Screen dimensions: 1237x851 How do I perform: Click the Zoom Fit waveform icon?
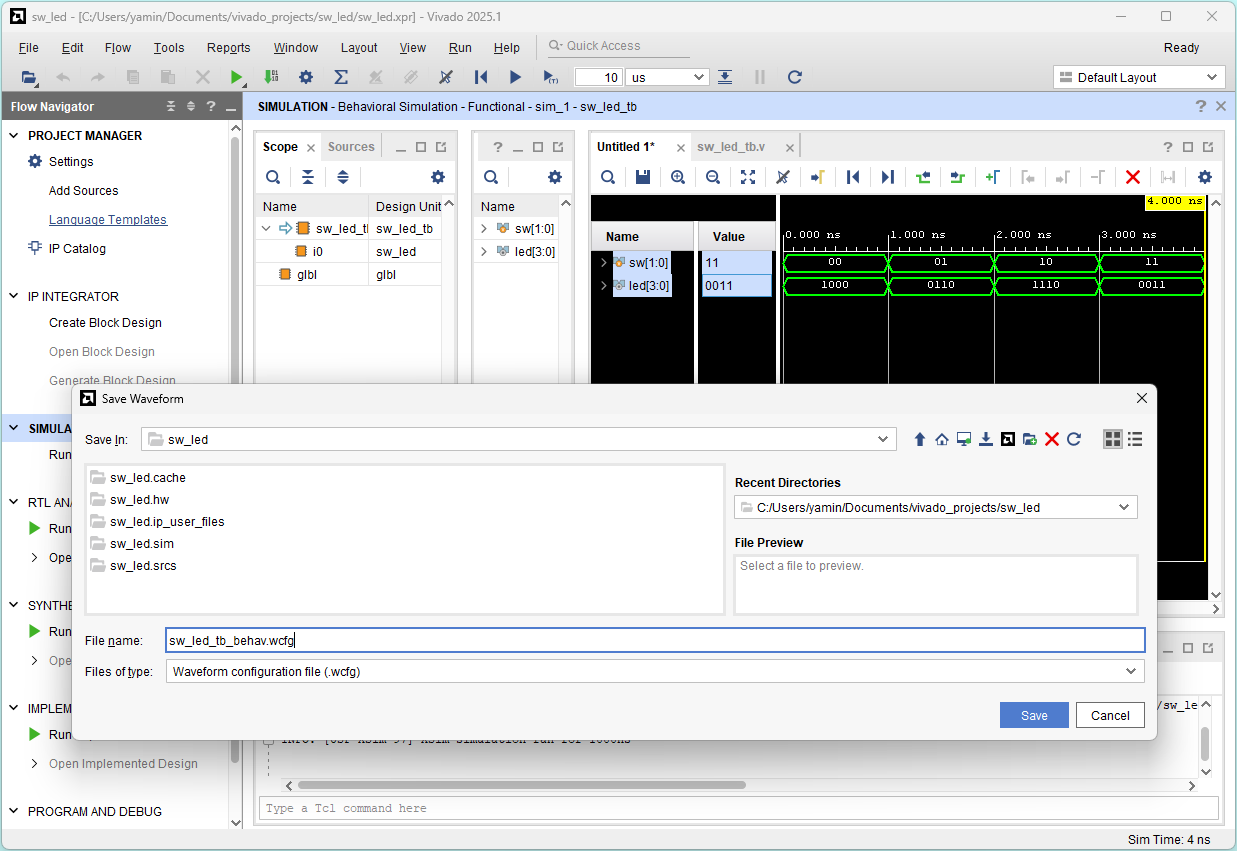pyautogui.click(x=748, y=177)
